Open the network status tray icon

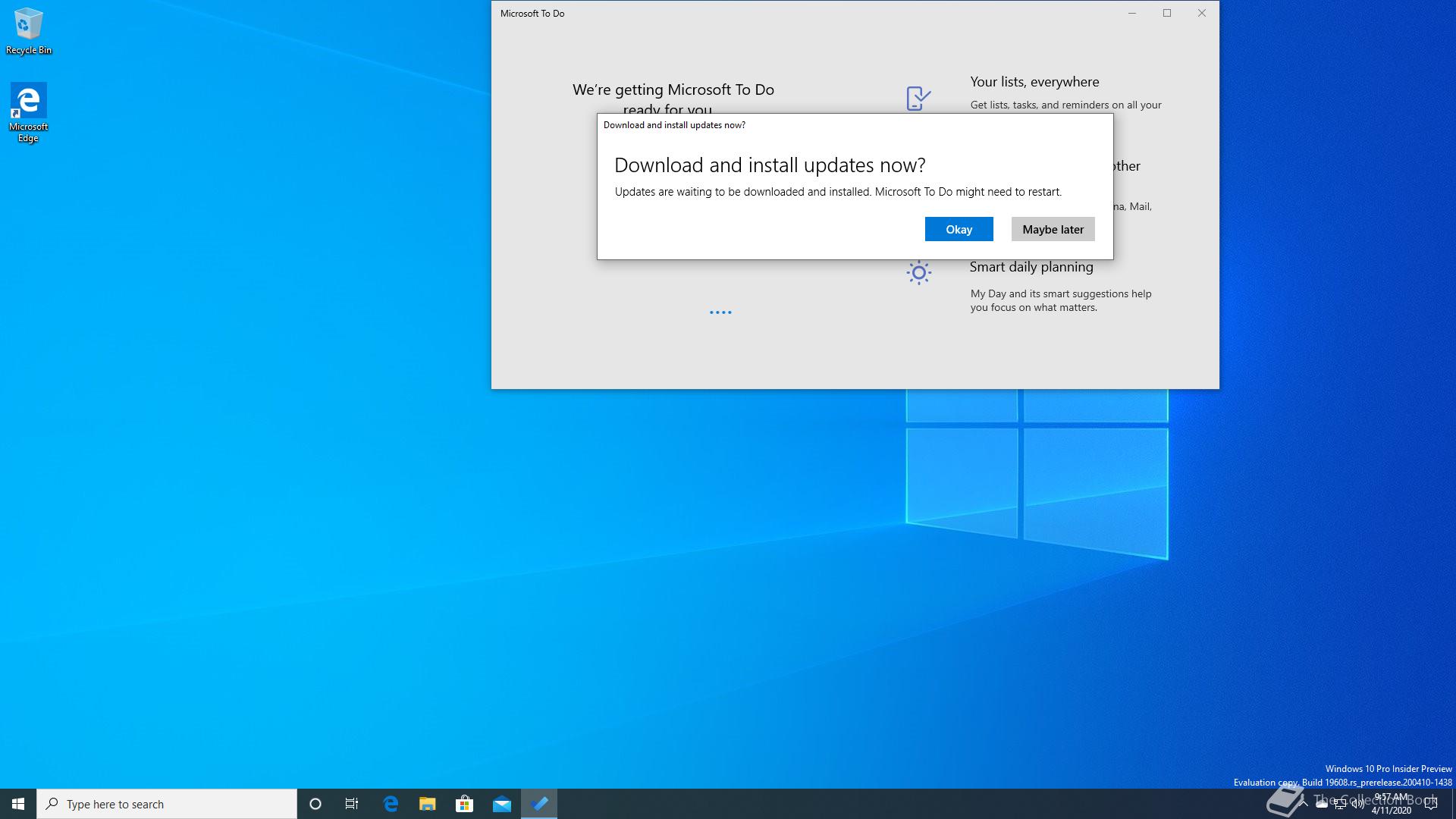(x=1340, y=804)
